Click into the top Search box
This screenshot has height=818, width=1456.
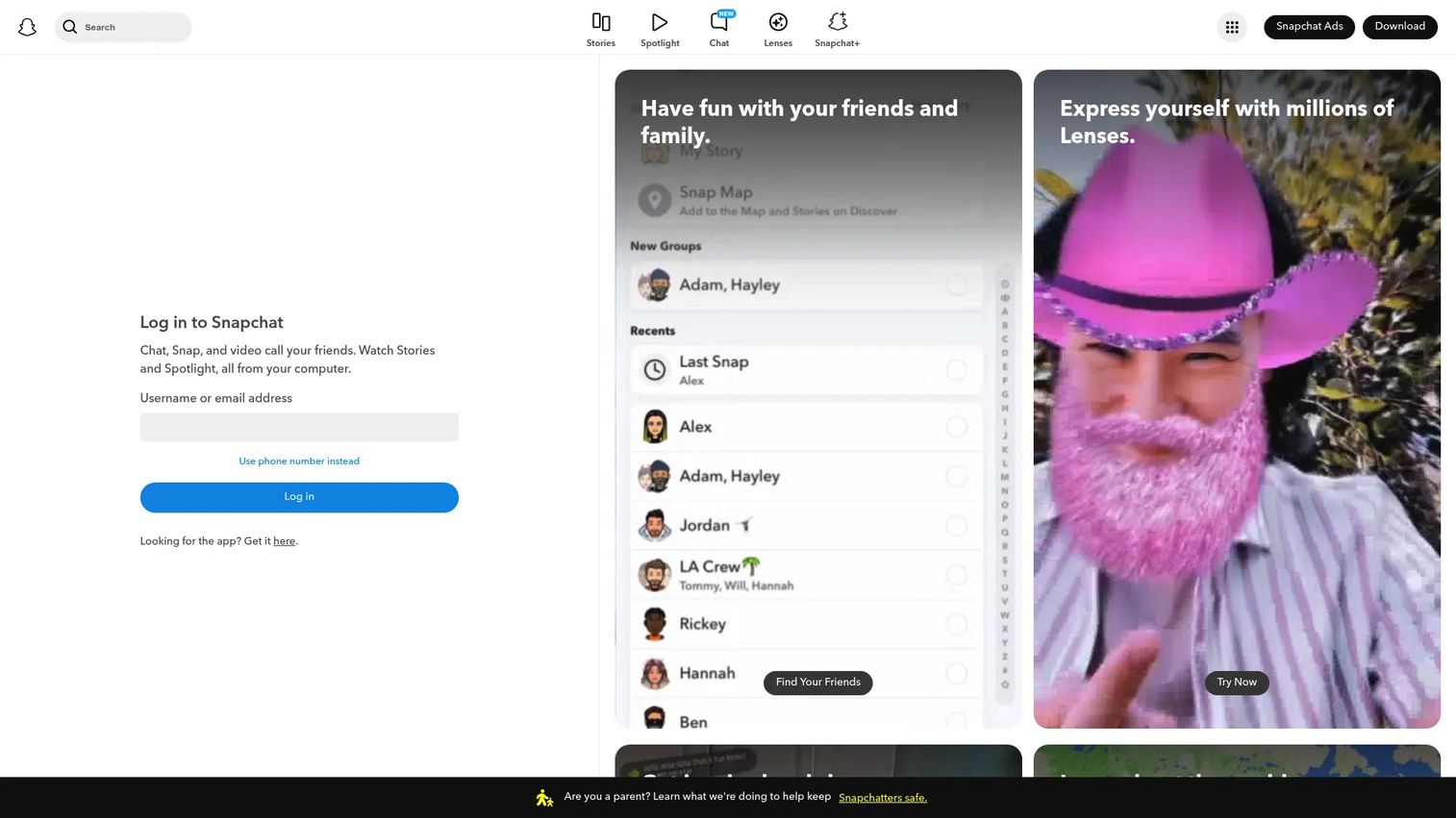pos(123,27)
